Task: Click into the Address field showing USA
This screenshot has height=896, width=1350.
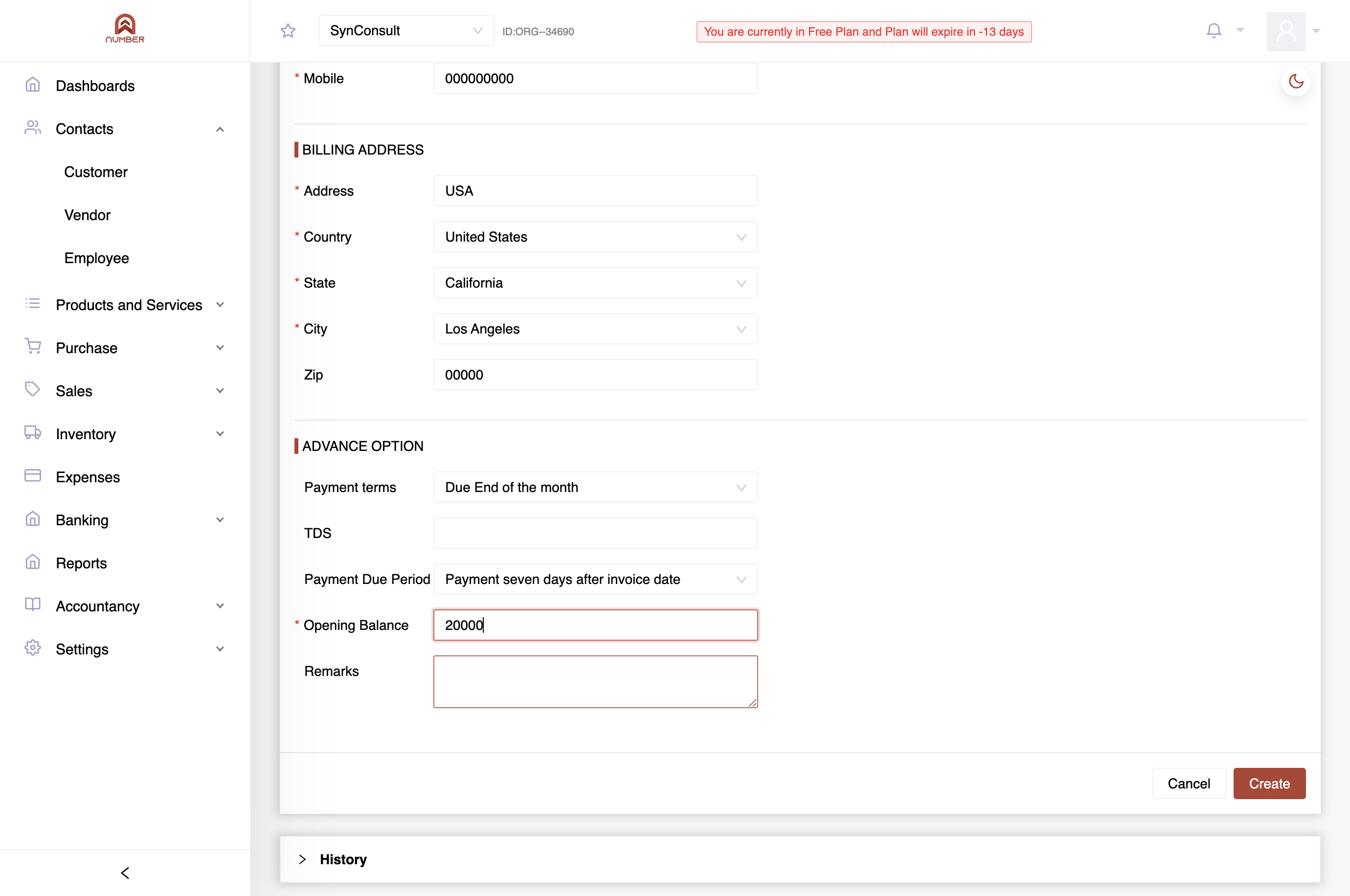Action: click(595, 191)
